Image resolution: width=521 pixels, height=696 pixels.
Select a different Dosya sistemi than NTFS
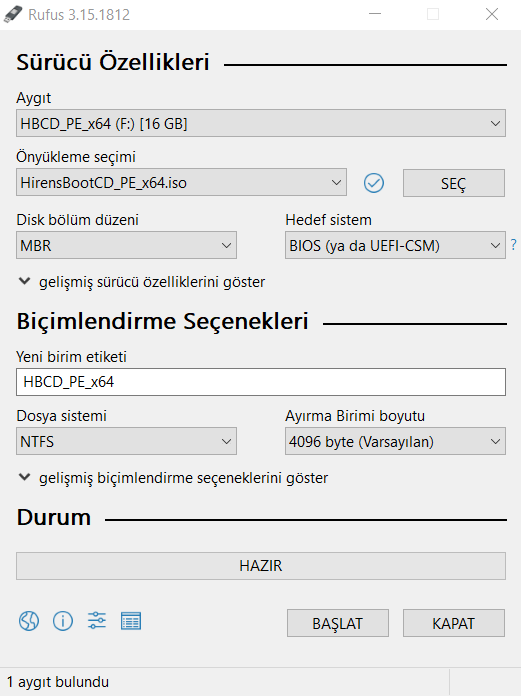tap(126, 441)
